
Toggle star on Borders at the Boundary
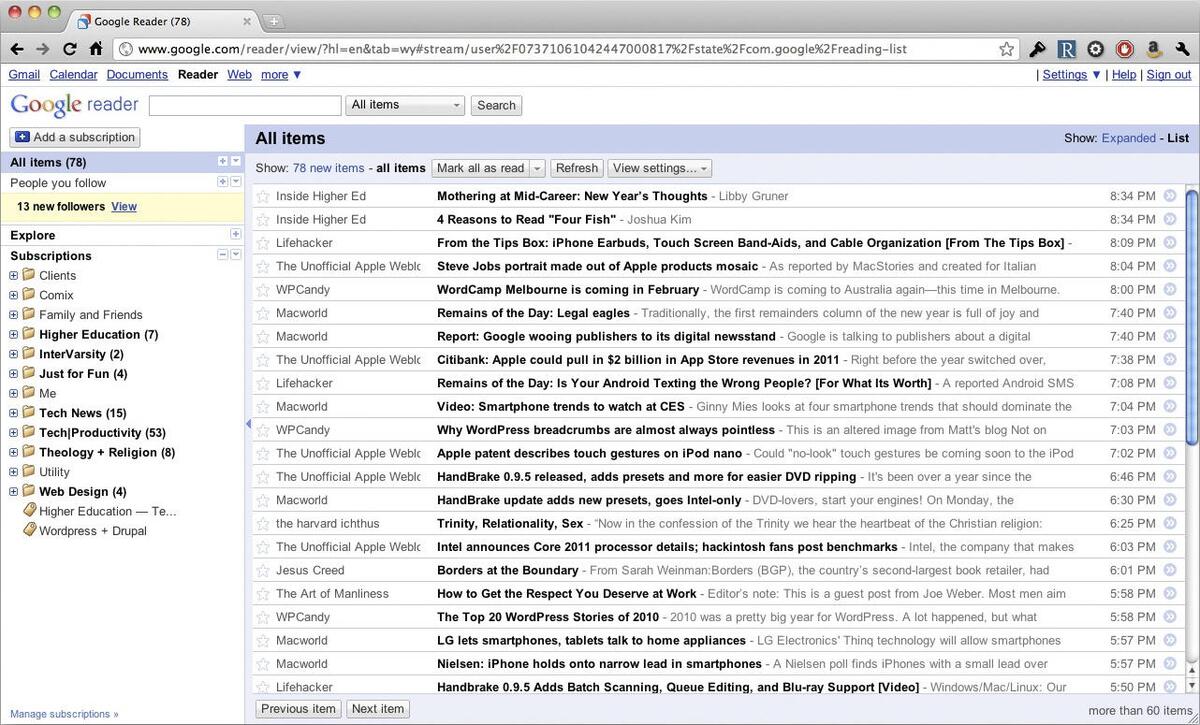(x=263, y=570)
